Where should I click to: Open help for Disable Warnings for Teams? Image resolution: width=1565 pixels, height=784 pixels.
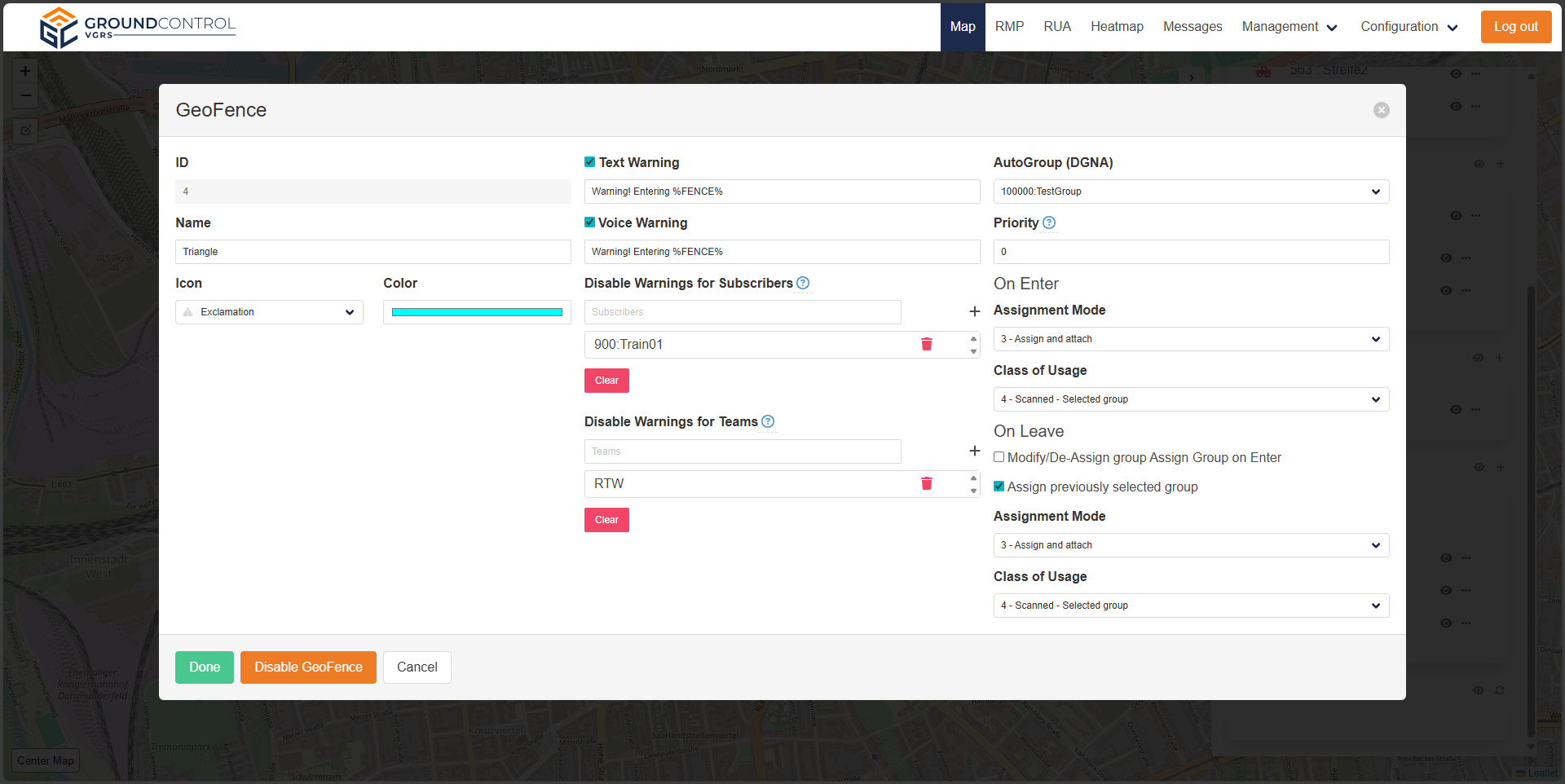768,421
